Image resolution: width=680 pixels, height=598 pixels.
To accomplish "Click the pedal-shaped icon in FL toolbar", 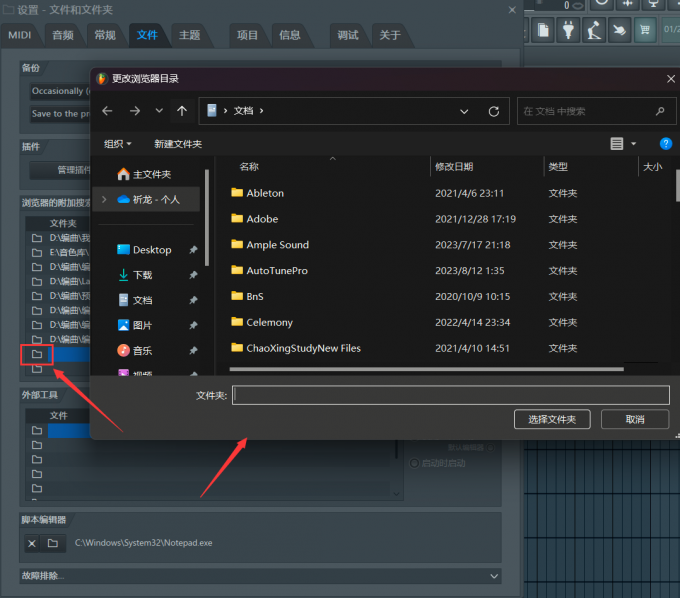I will (x=594, y=30).
